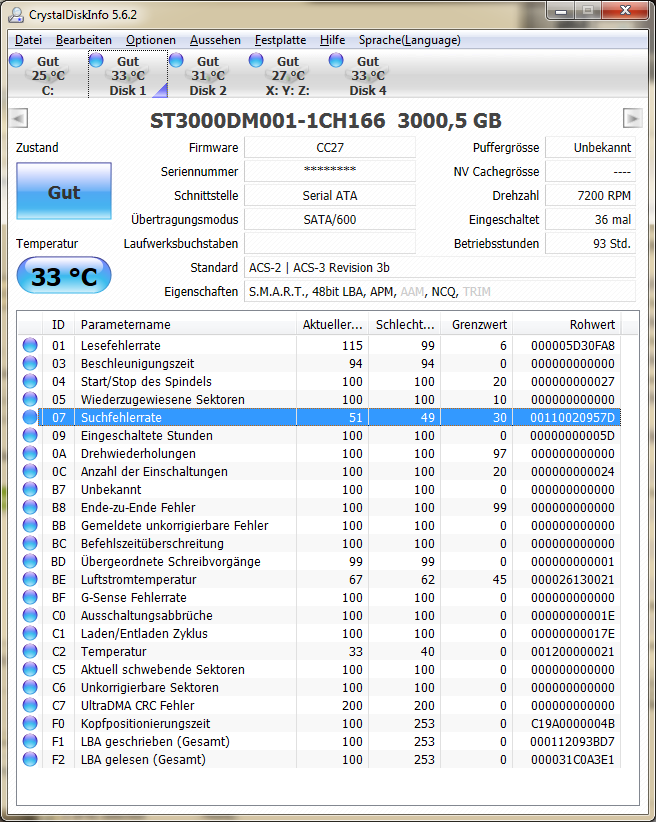This screenshot has height=822, width=656.
Task: Click the Drehzahl field showing 7200 RPM
Action: 590,196
